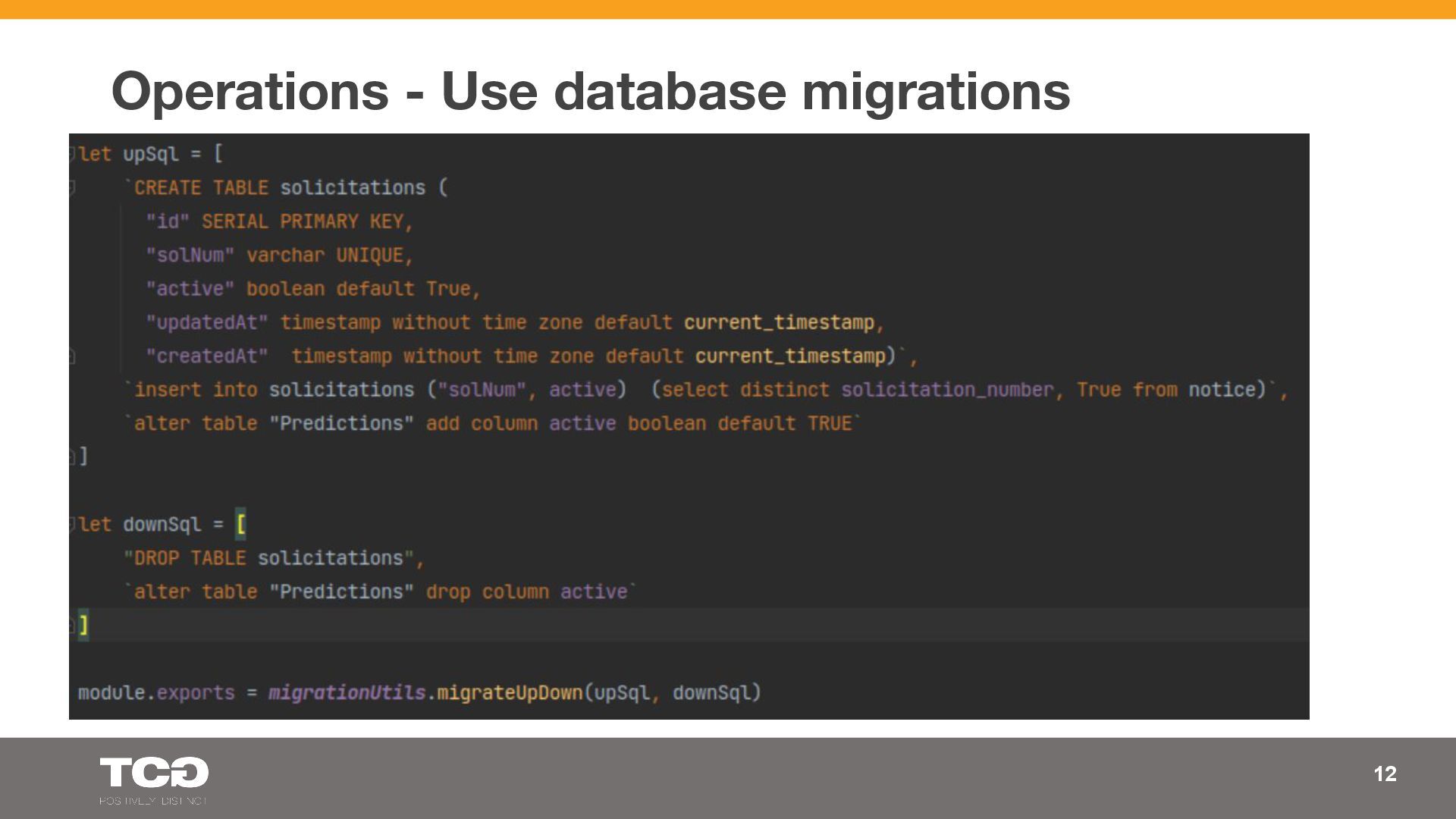Click fold end marker beside upSql closing bracket
1456x819 pixels.
tap(72, 457)
